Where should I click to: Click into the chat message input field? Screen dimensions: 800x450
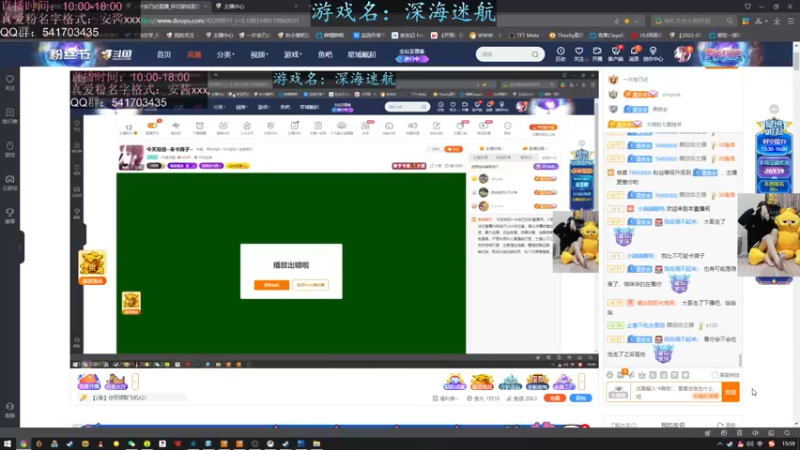click(x=675, y=392)
